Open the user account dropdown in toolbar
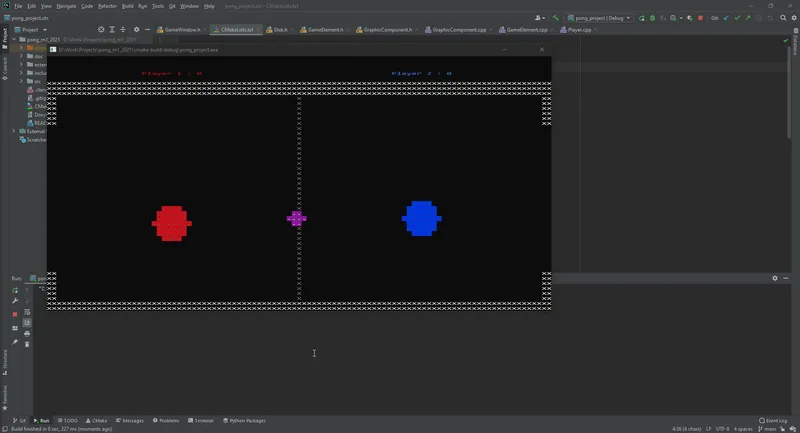800x433 pixels. click(x=539, y=18)
